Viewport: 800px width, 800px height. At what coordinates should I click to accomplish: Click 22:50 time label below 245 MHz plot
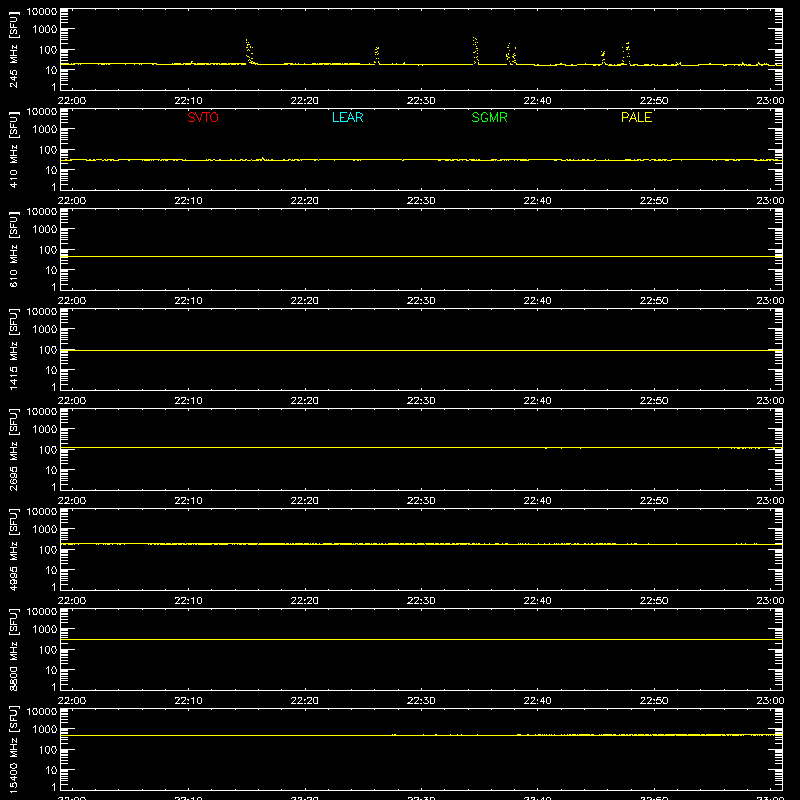654,101
